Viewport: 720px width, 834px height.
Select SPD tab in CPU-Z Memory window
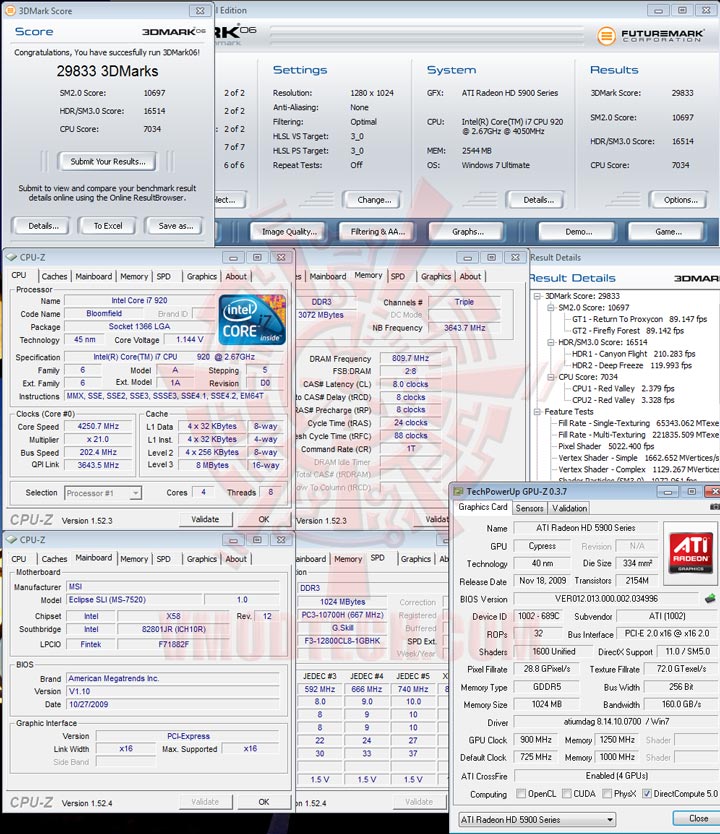398,277
